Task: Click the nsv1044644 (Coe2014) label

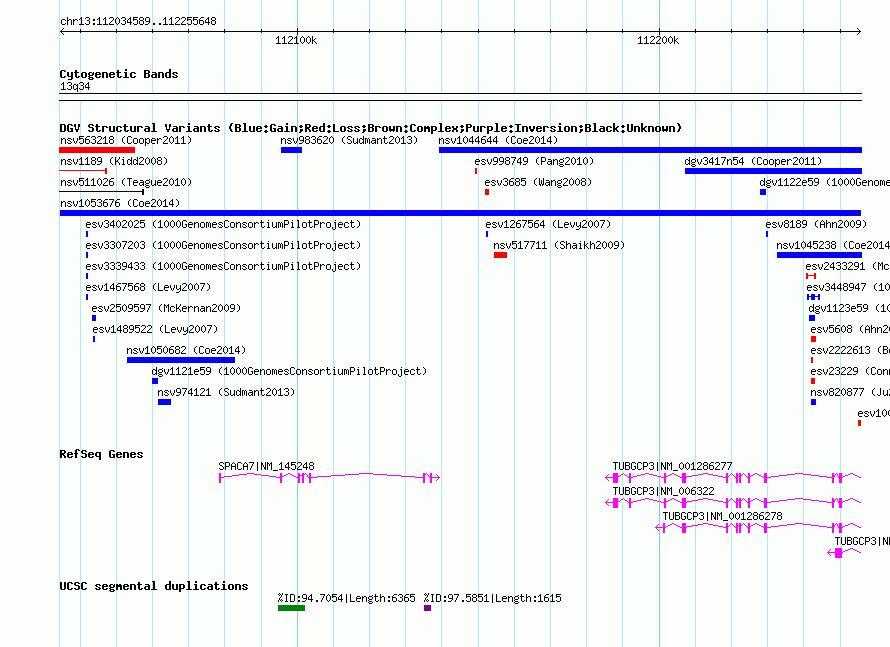Action: click(498, 140)
